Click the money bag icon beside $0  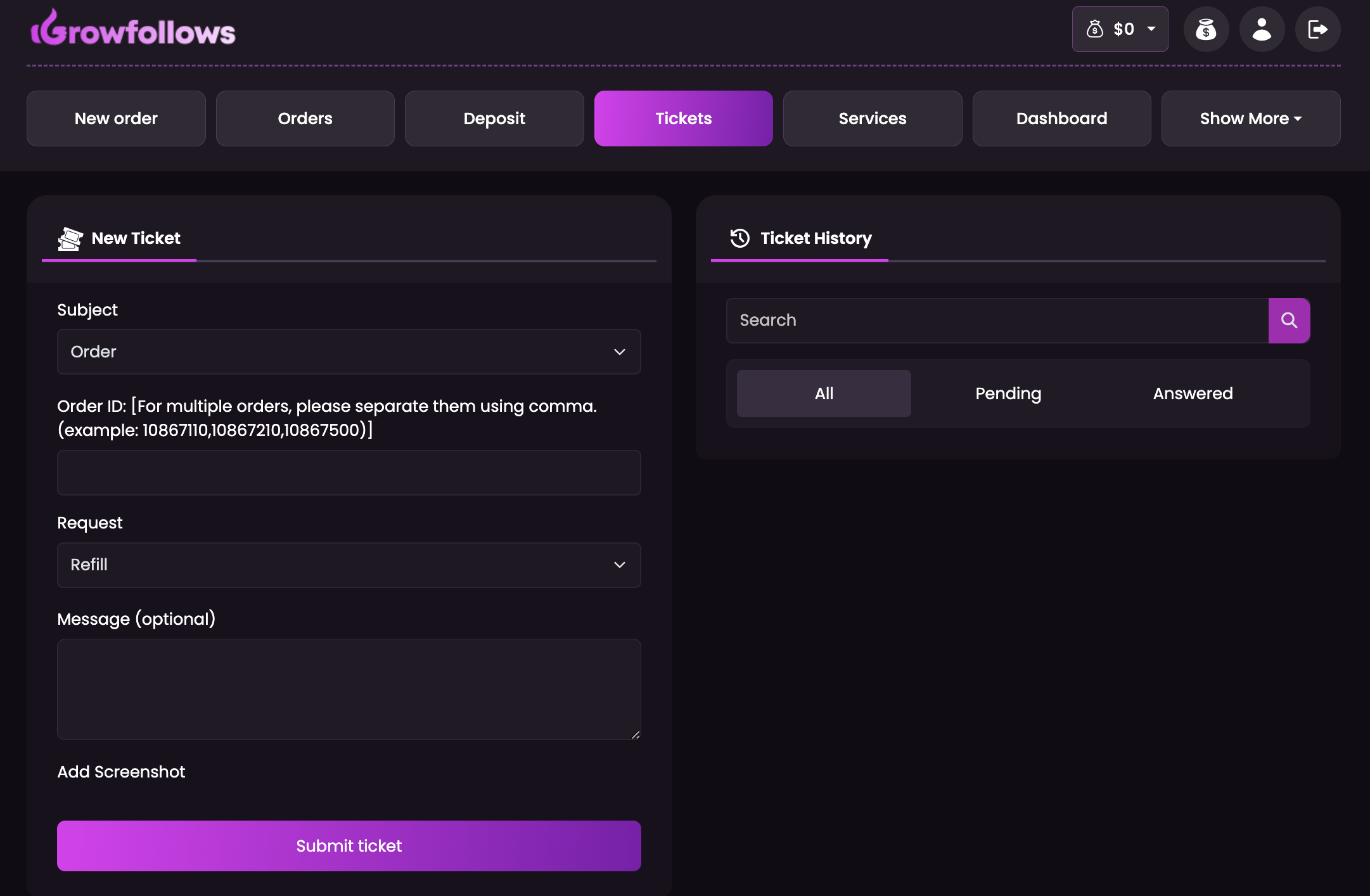coord(1094,29)
